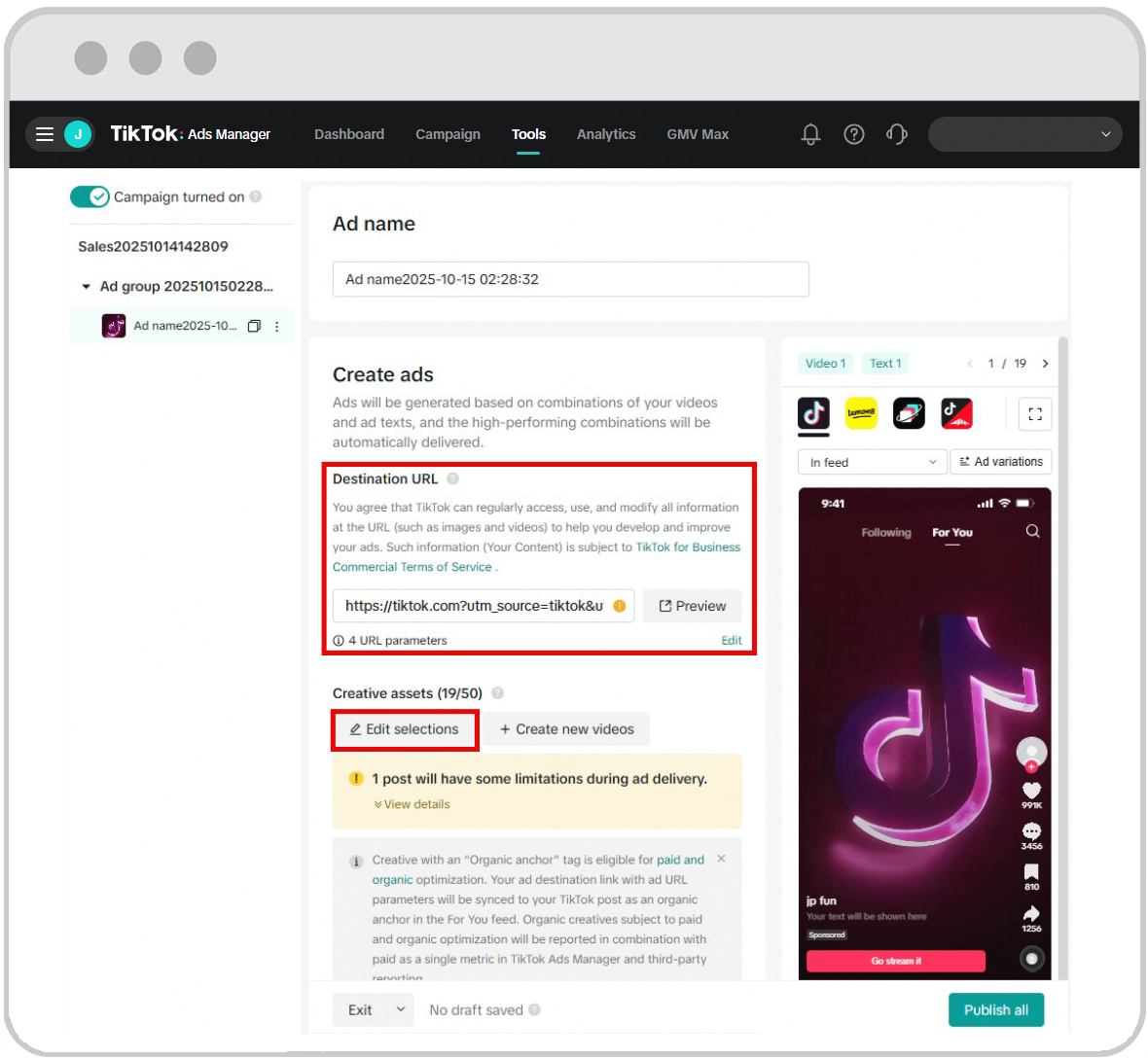Select the planet-logo placement preview icon
The image size is (1148, 1059).
click(x=909, y=413)
